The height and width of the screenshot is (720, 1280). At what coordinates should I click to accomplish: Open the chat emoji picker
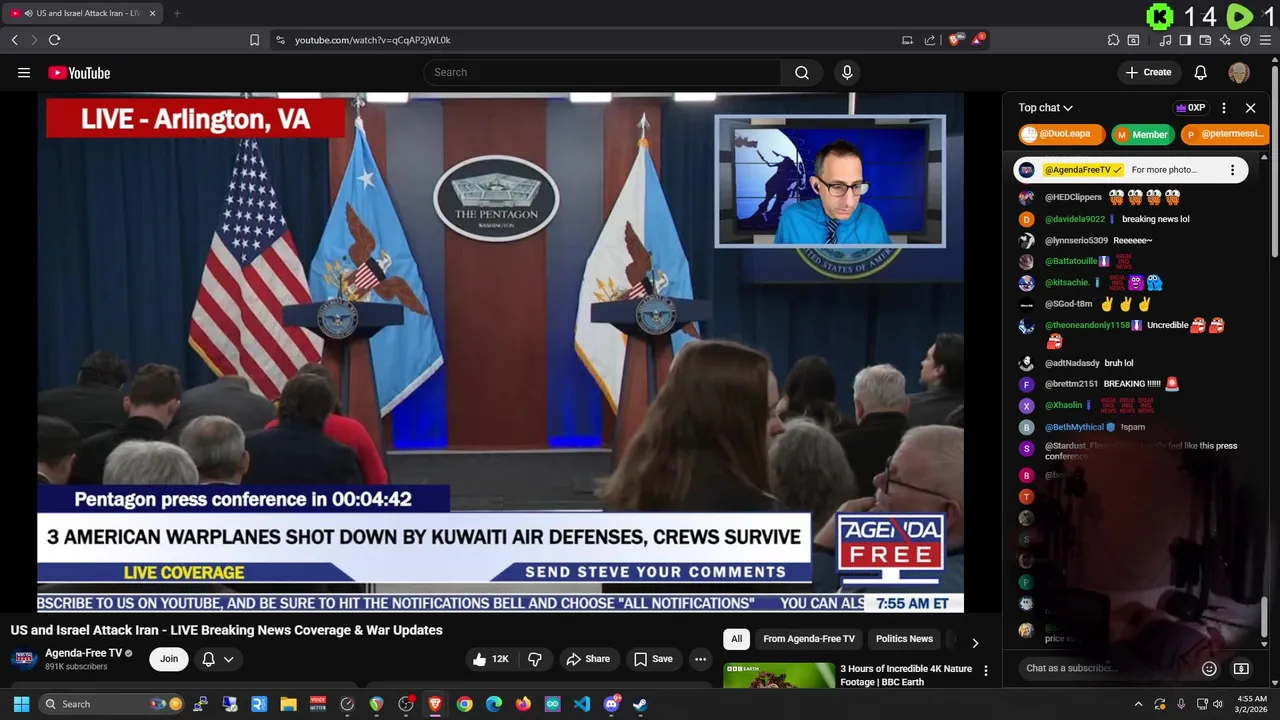[x=1209, y=668]
